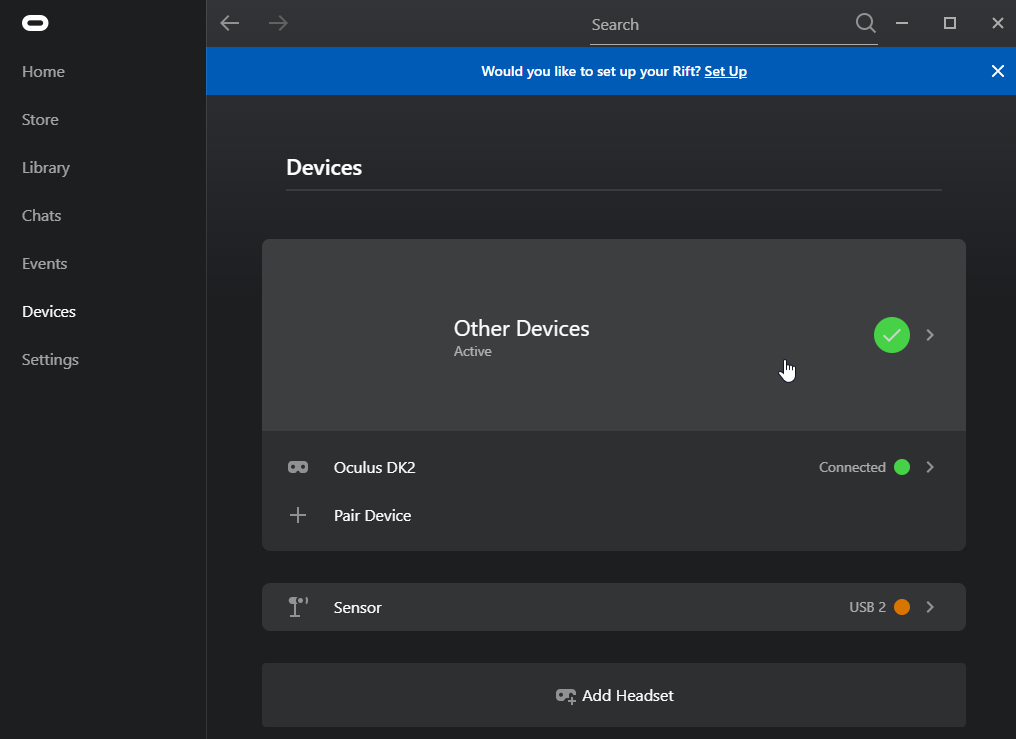Open the Oculus DK2 row
The image size is (1016, 739).
click(614, 467)
